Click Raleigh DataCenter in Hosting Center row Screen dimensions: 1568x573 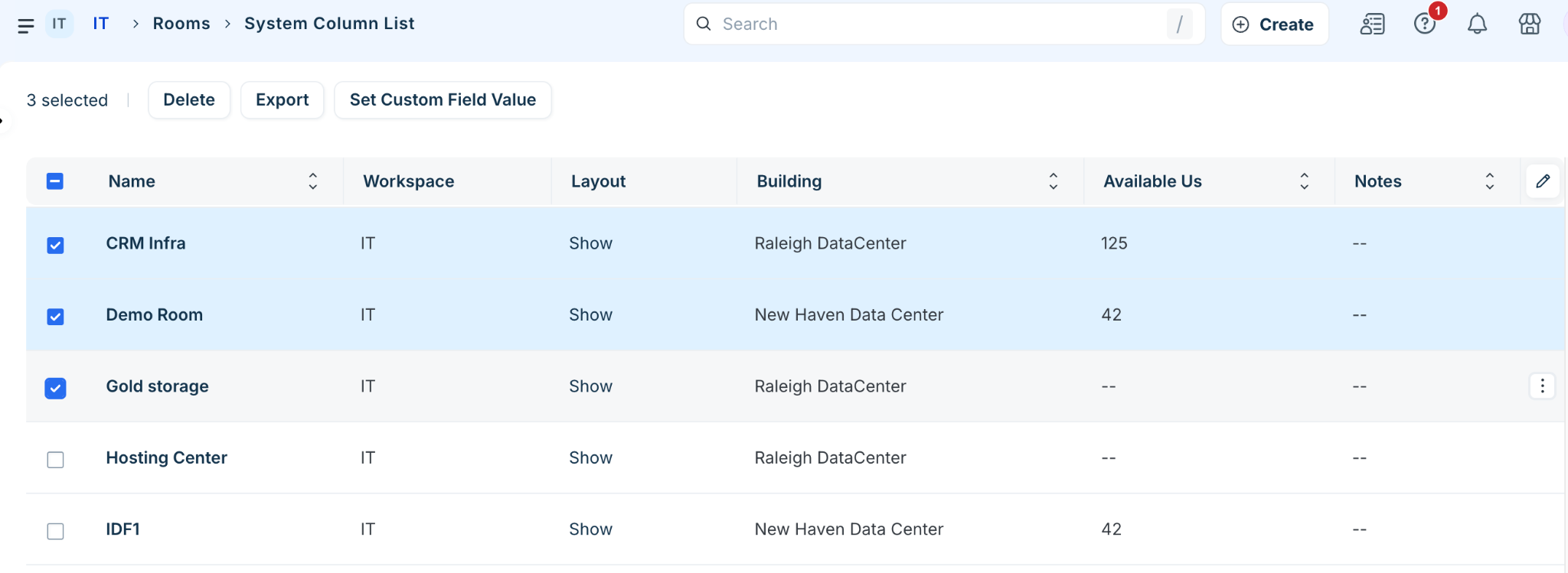830,457
